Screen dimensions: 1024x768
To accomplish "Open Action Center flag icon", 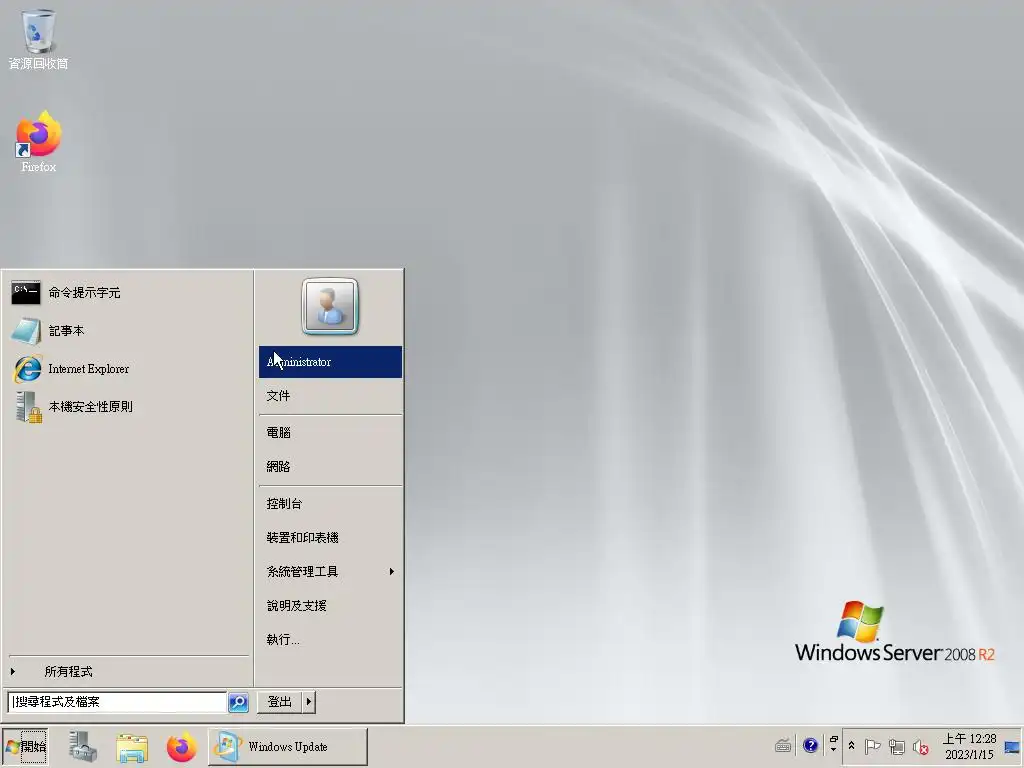I will click(872, 746).
